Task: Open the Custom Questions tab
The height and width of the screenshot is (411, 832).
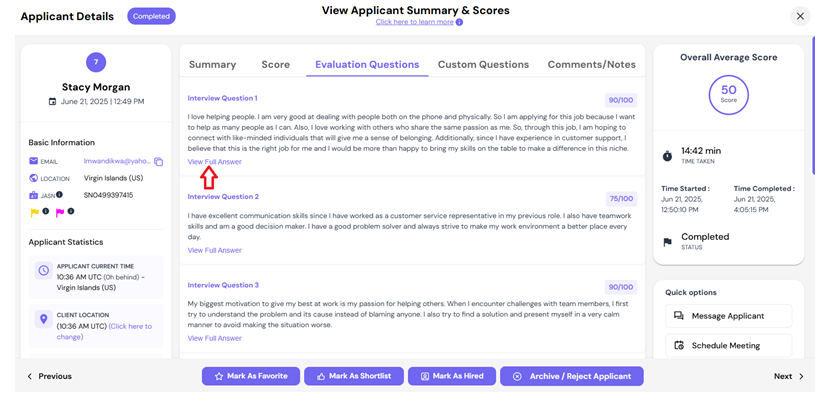Action: (483, 65)
